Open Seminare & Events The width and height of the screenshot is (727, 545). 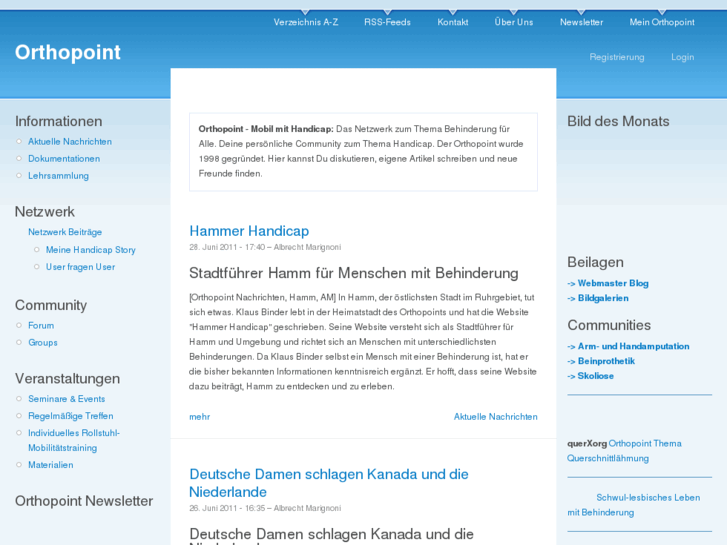[66, 399]
